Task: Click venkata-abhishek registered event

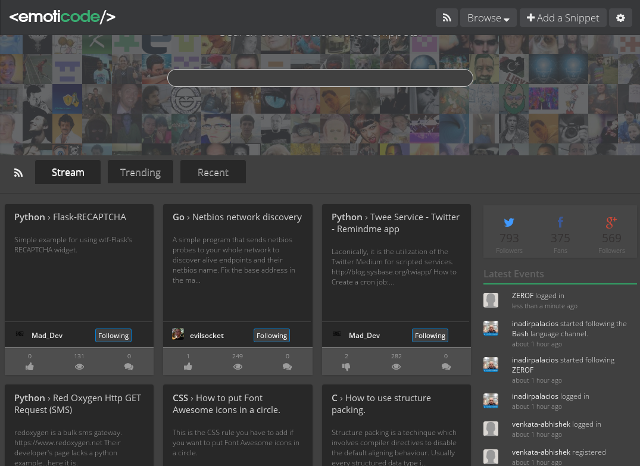Action: click(559, 452)
